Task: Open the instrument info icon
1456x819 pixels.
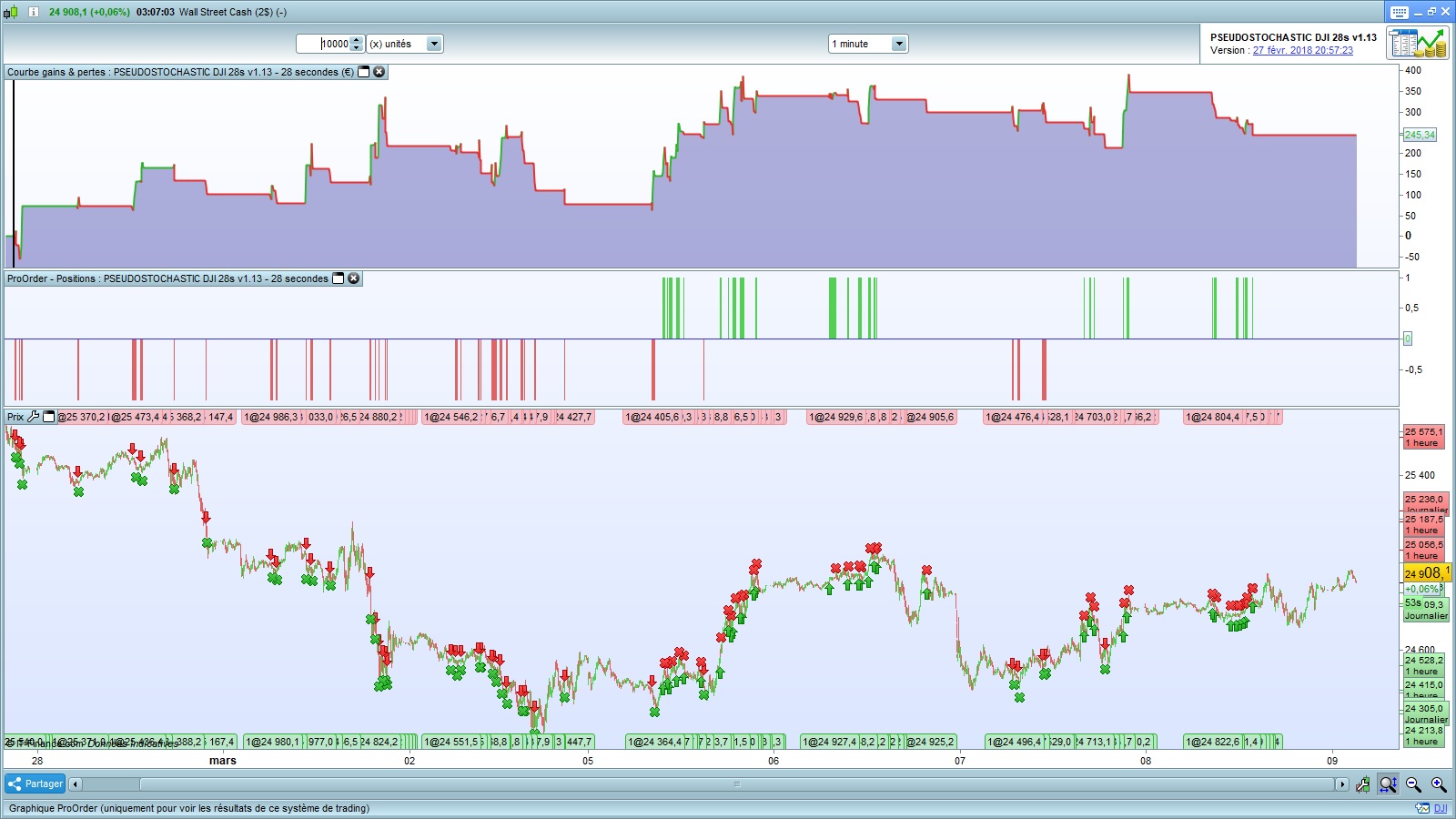Action: click(x=34, y=12)
